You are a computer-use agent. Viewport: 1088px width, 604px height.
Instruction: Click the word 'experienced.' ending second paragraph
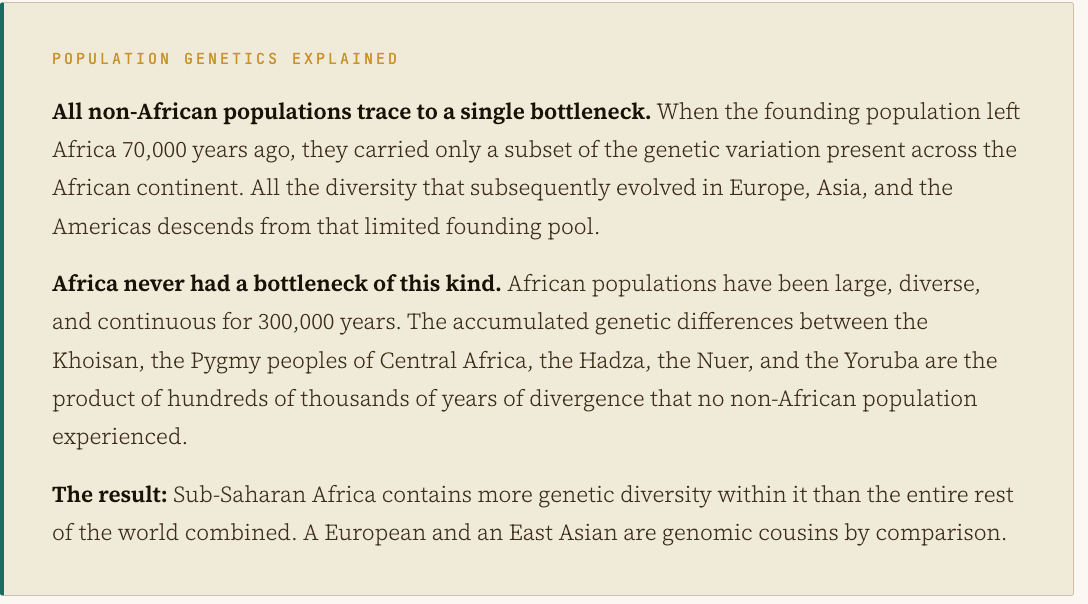119,437
